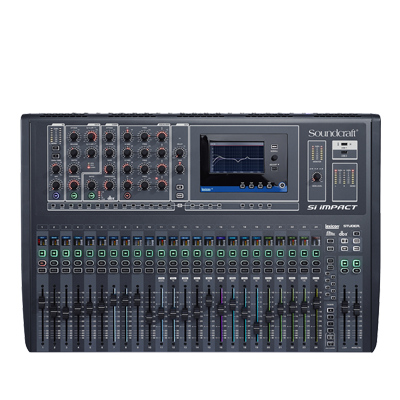The width and height of the screenshot is (400, 400).
Task: Click channel 20's green scribble display
Action: point(268,241)
